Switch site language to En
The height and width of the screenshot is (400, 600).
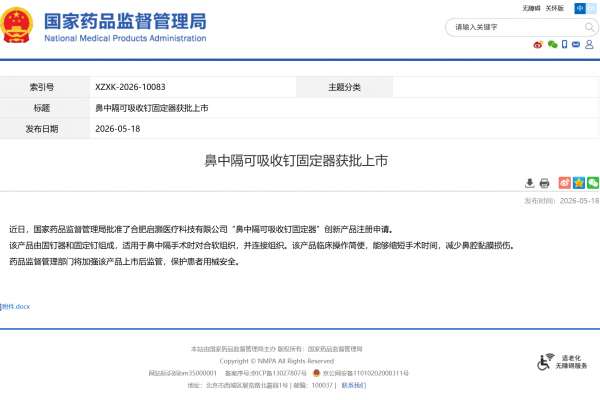[591, 8]
